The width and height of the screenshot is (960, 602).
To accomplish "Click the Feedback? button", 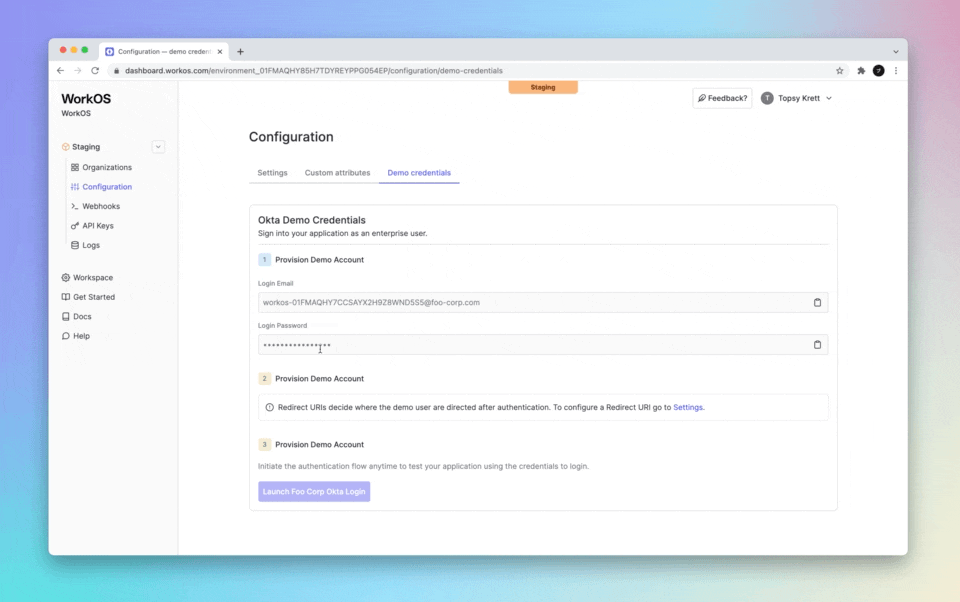I will [x=722, y=98].
